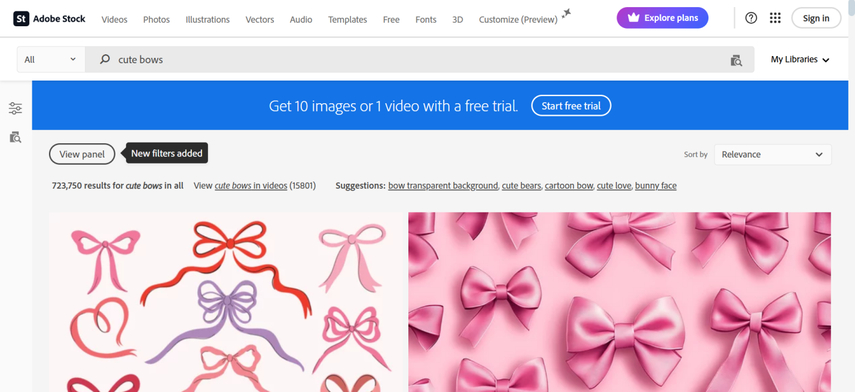Click the crown icon in Explore plans
The width and height of the screenshot is (855, 392).
point(633,18)
